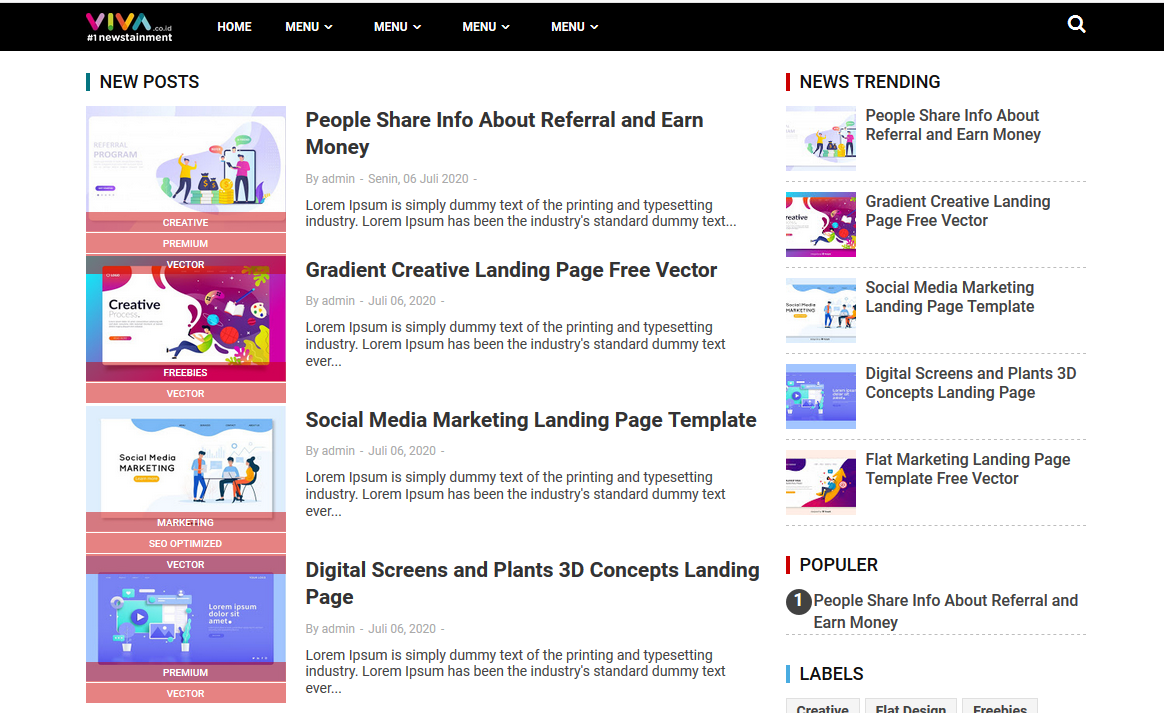Click Digital Screens purple thumbnail in New Posts
The image size is (1164, 713).
186,619
